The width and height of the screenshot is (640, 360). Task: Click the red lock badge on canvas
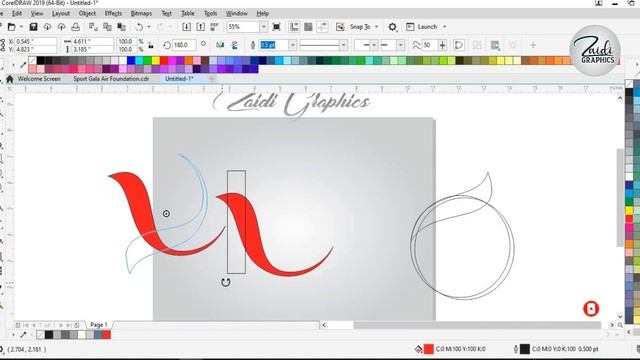click(591, 309)
